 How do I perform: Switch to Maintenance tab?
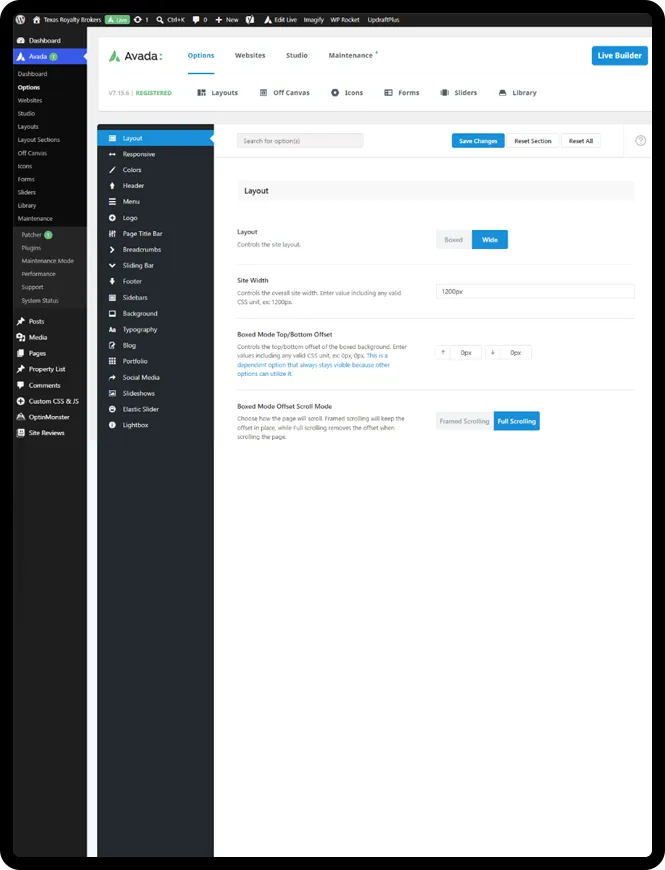coord(351,55)
